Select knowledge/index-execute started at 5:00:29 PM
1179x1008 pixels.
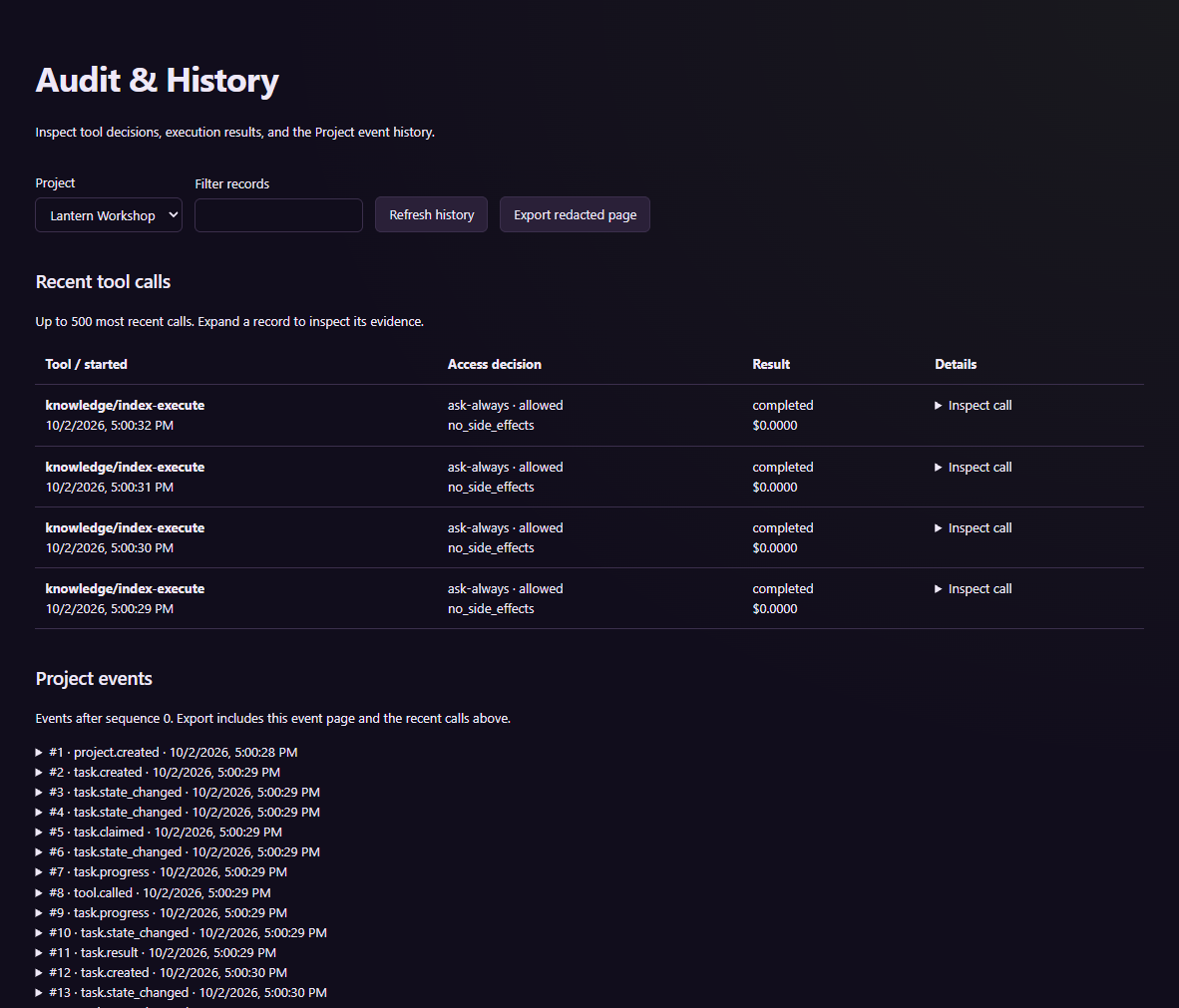pyautogui.click(x=125, y=588)
